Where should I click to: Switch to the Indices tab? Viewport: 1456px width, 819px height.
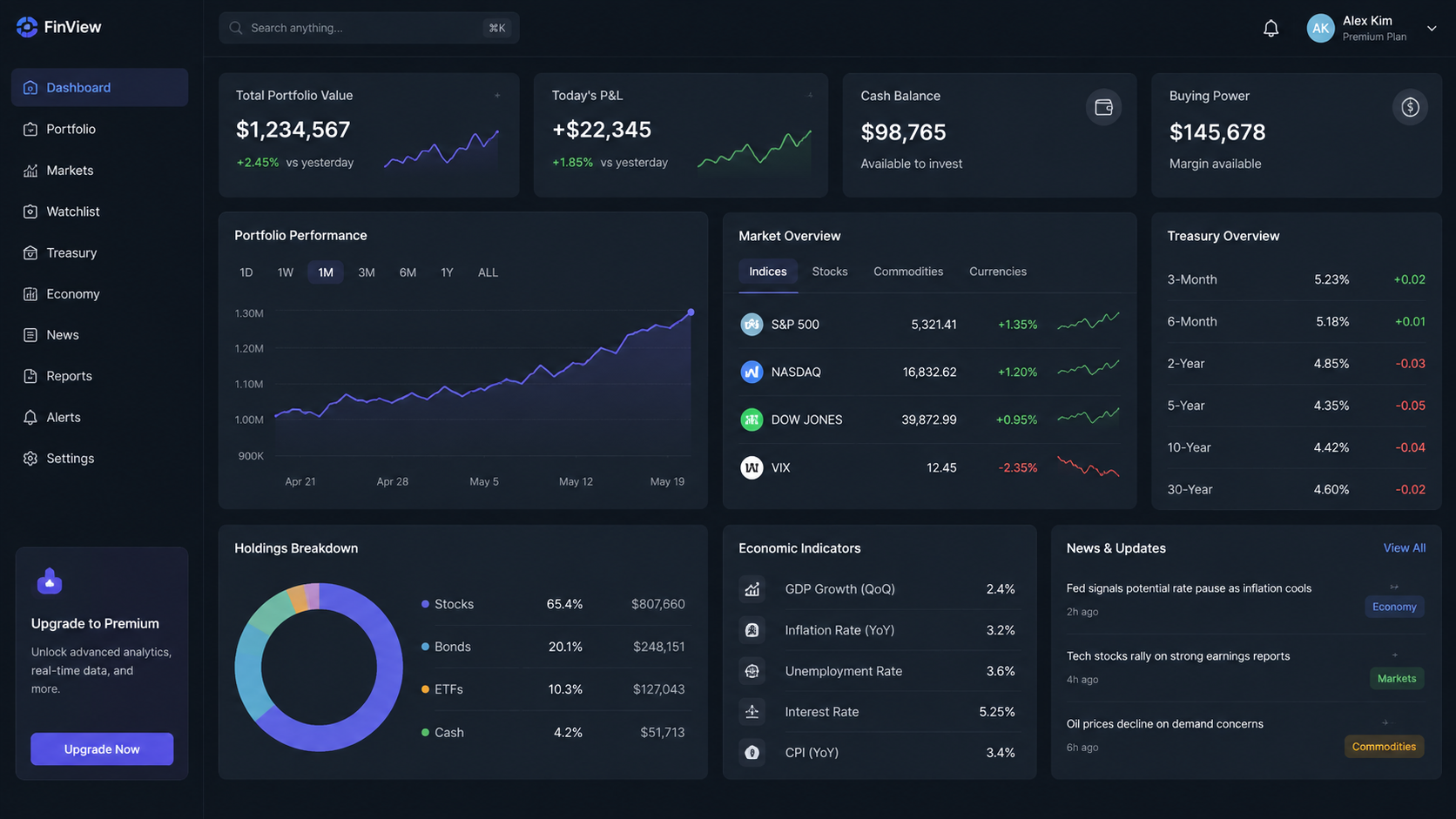click(768, 272)
